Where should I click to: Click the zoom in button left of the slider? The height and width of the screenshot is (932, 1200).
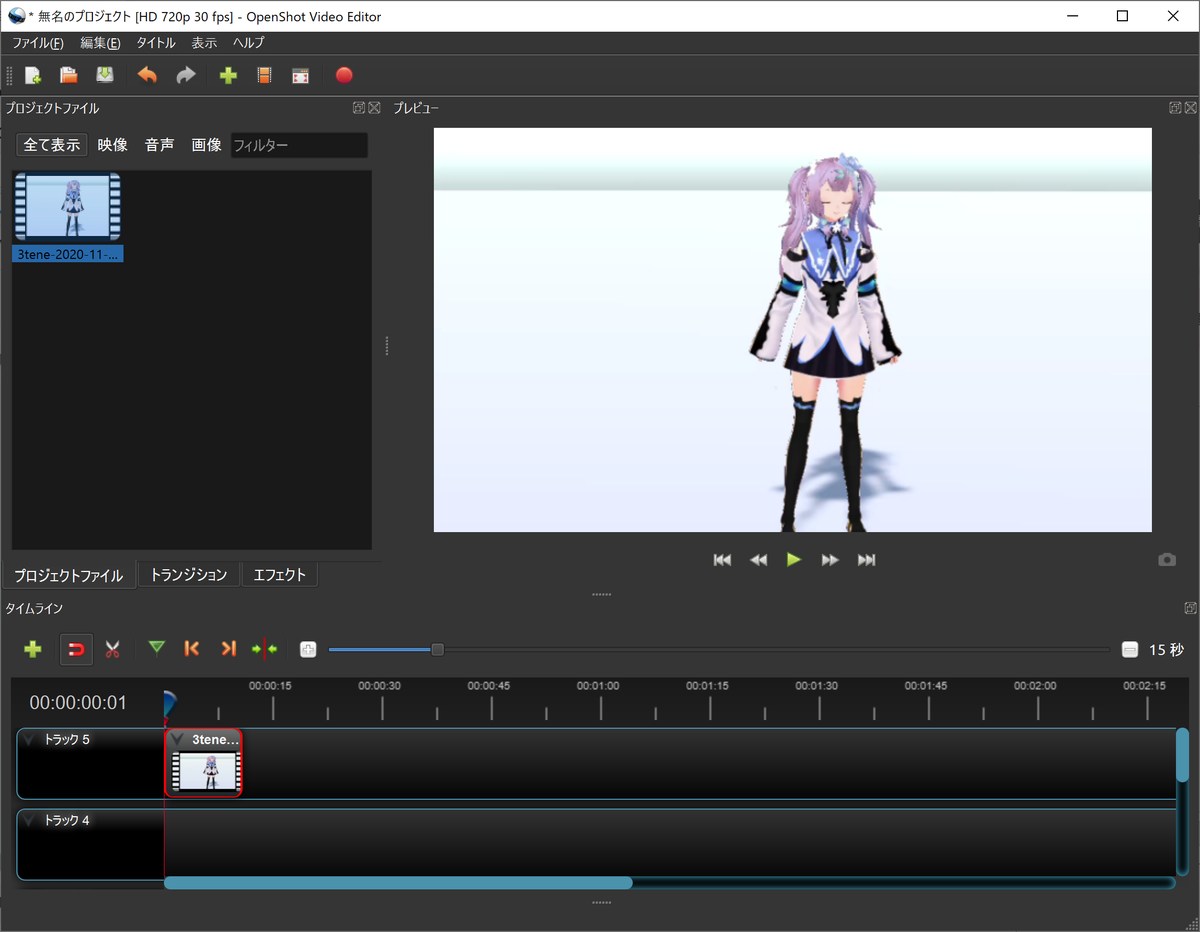pyautogui.click(x=308, y=650)
